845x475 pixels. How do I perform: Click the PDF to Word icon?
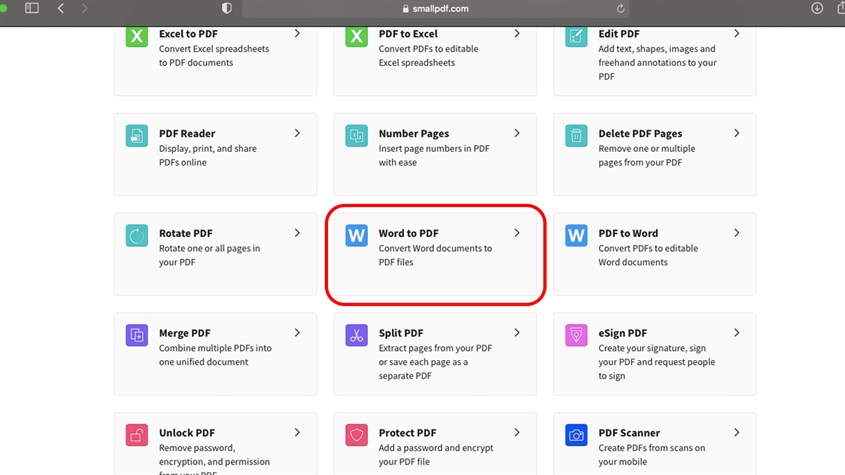(x=576, y=236)
